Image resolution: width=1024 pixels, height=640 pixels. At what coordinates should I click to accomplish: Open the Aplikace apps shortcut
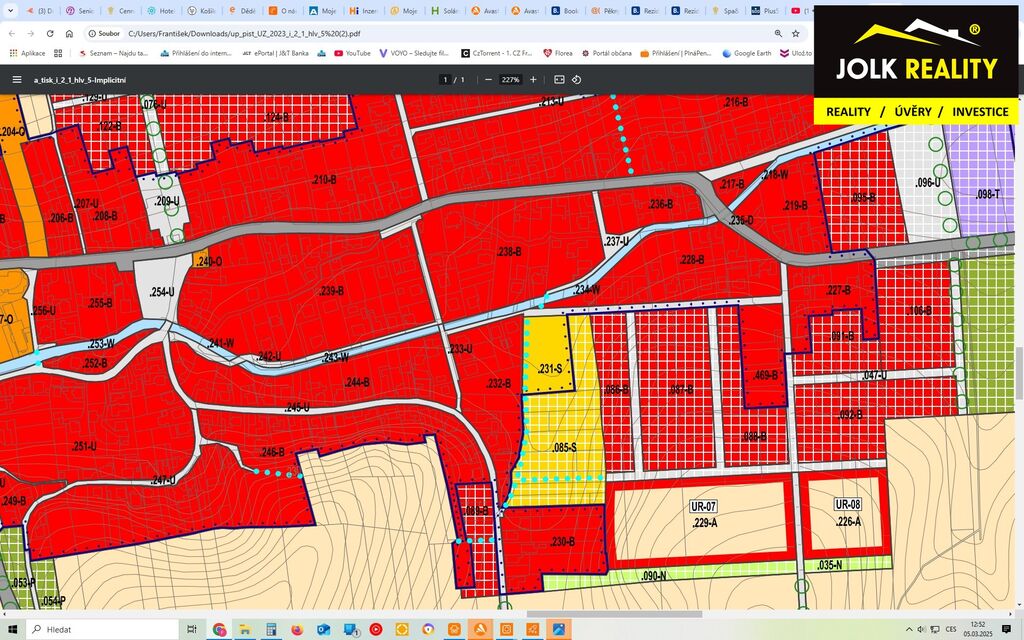pos(26,53)
